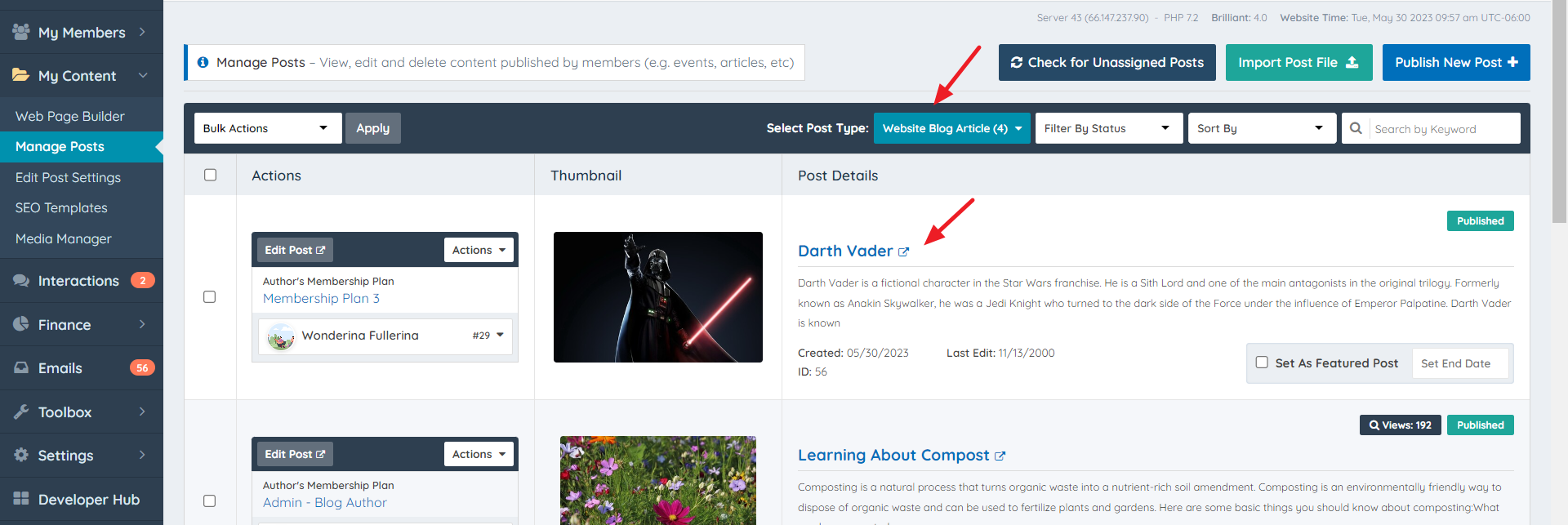
Task: Click the Search by Keyword field
Action: pos(1444,128)
